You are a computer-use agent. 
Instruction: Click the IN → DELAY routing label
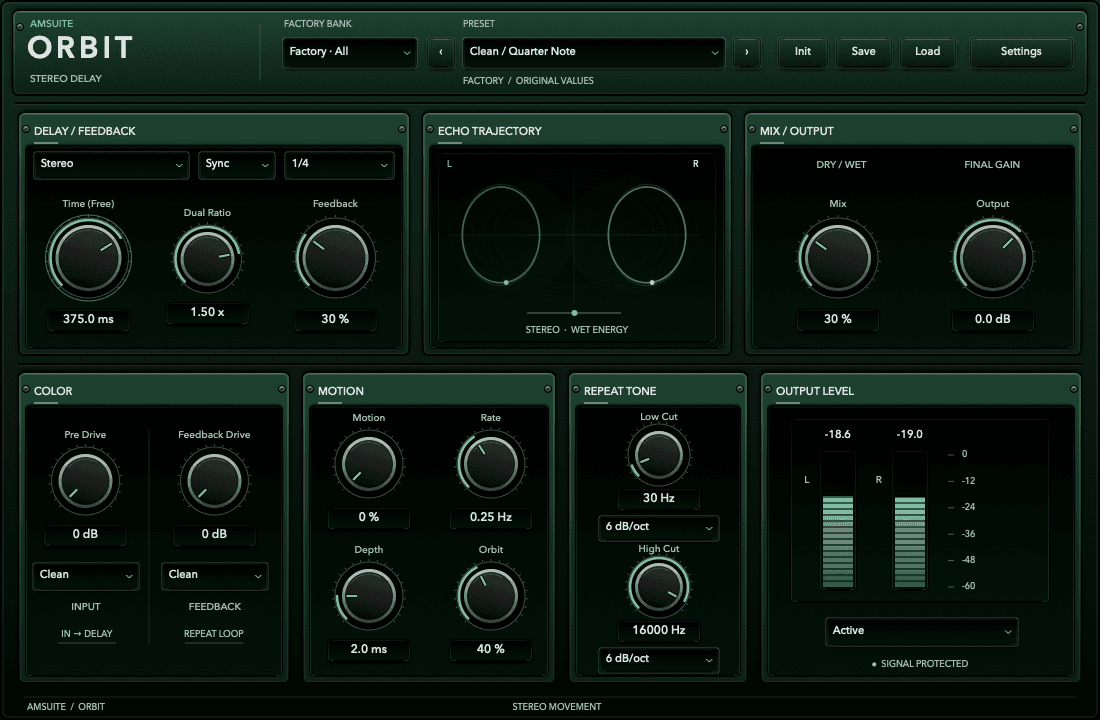[86, 634]
